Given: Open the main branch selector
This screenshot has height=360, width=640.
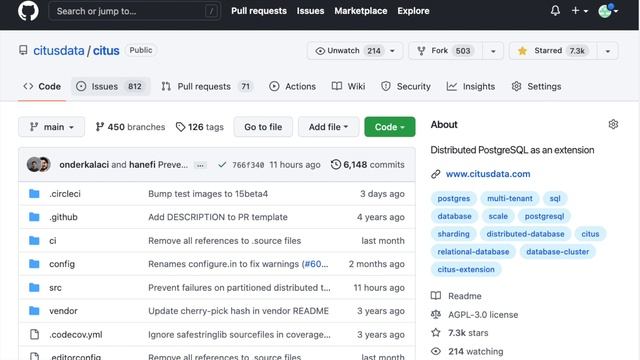Looking at the screenshot, I should click(51, 127).
